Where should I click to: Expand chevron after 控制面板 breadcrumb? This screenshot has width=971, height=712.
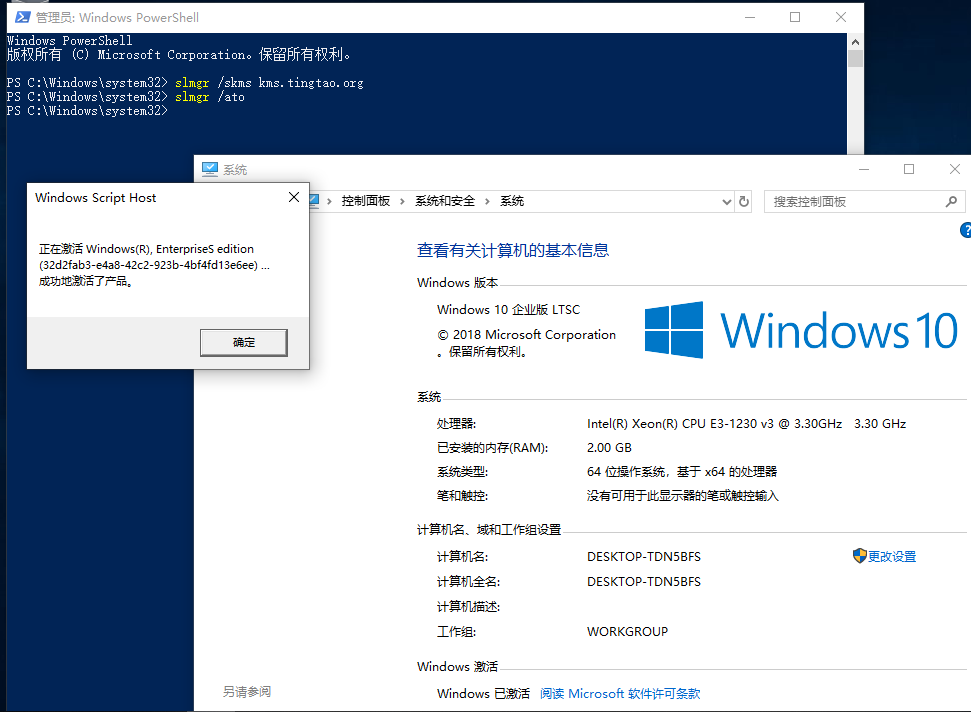[403, 201]
